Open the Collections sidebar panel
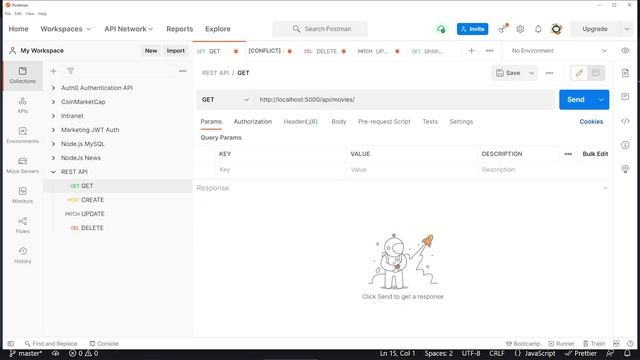The image size is (640, 360). (x=22, y=76)
